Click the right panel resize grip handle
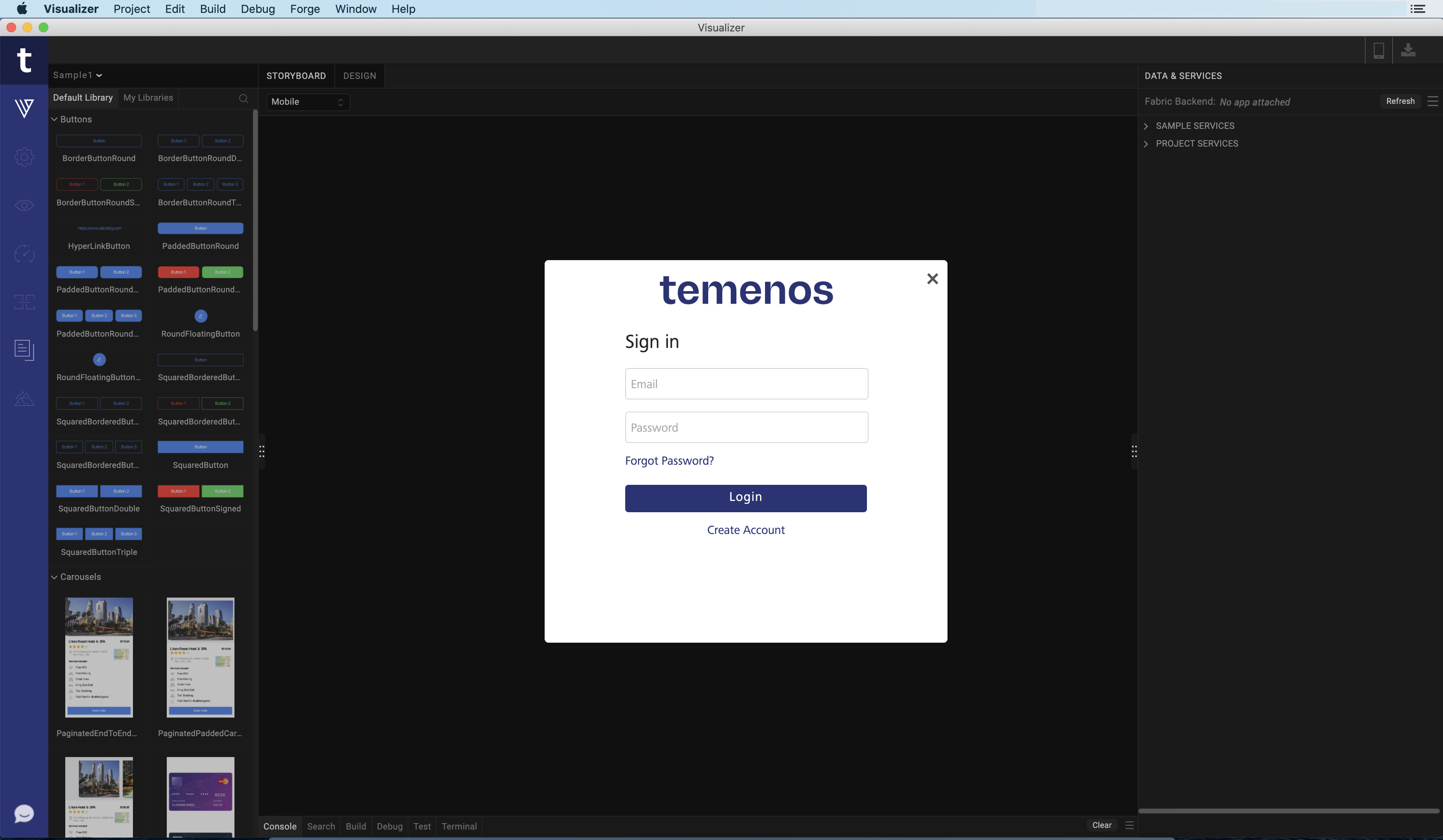This screenshot has height=840, width=1443. point(1134,451)
